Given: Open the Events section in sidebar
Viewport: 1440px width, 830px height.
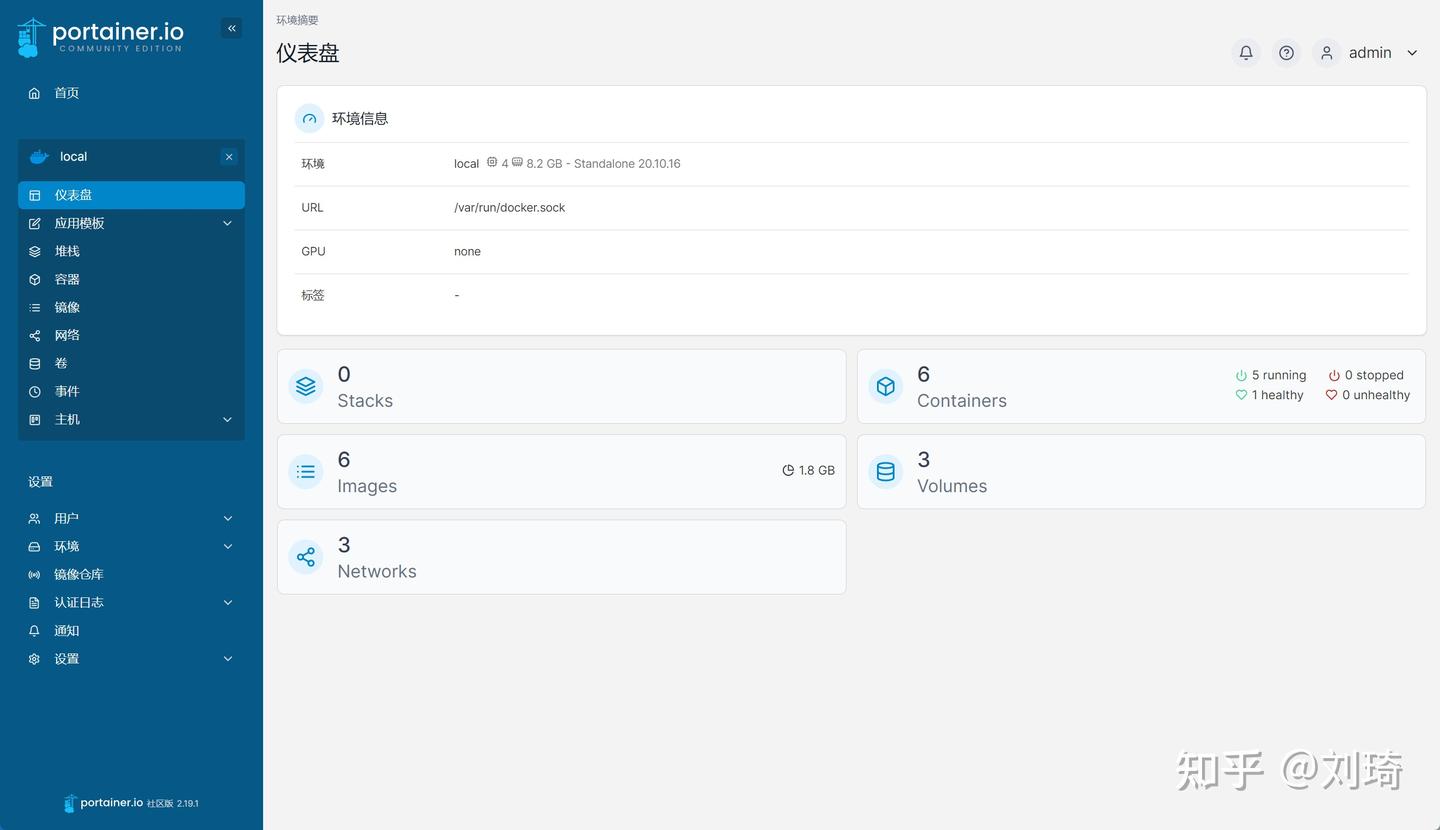Looking at the screenshot, I should click(x=66, y=391).
